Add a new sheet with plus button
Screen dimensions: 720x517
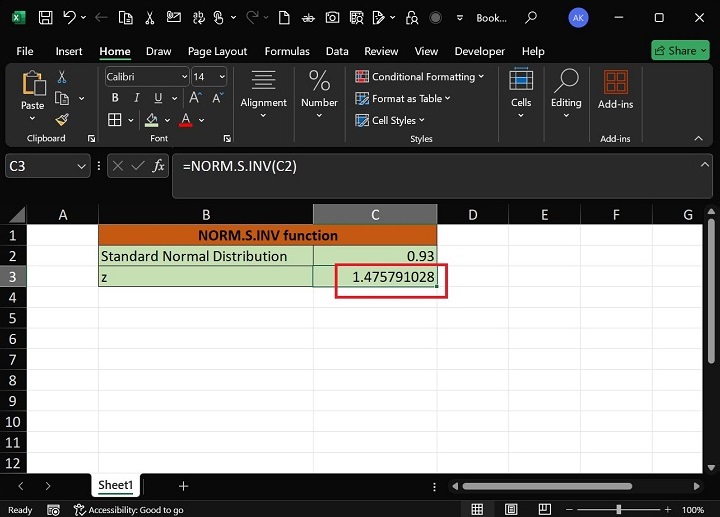tap(183, 486)
